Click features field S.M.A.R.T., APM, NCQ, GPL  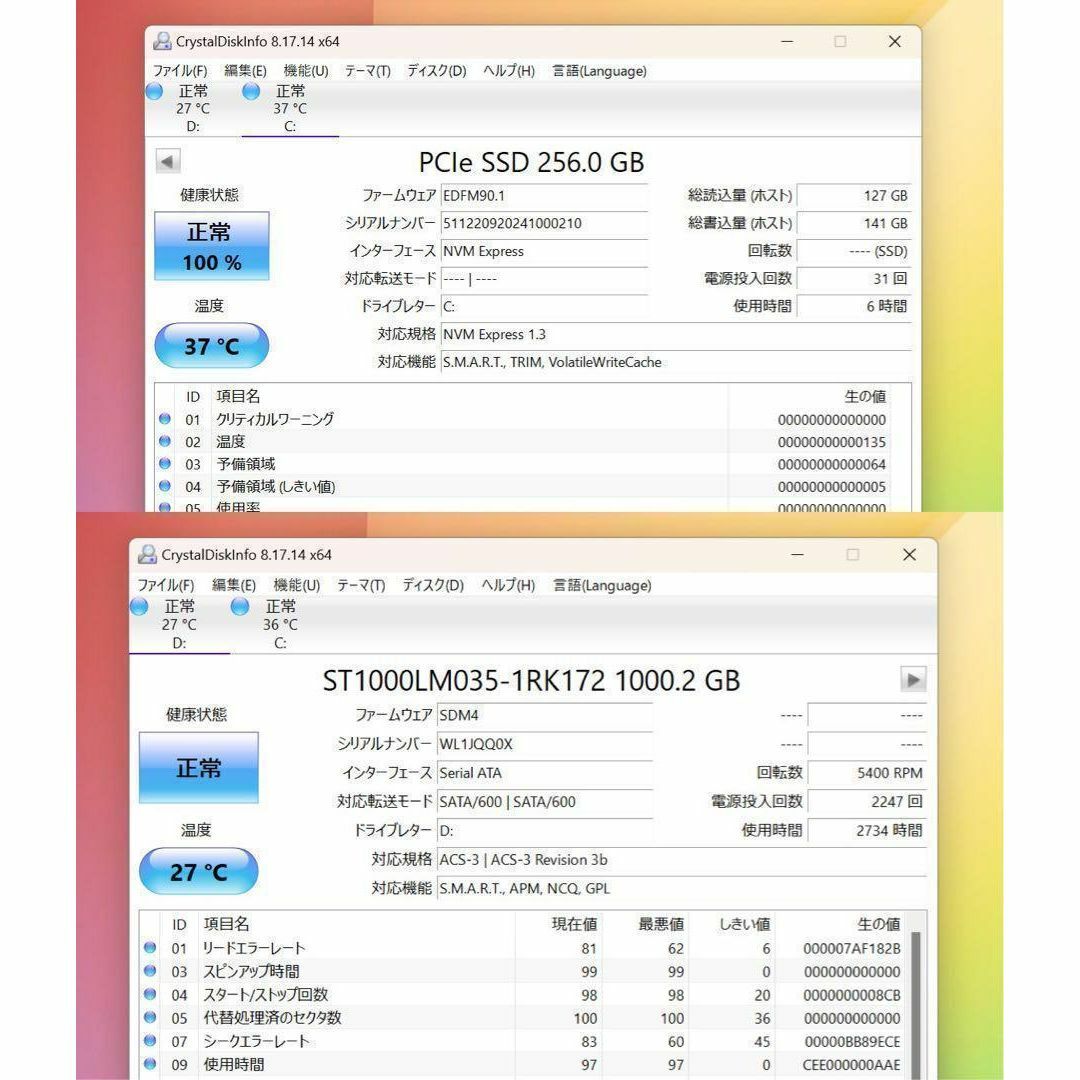tap(682, 889)
